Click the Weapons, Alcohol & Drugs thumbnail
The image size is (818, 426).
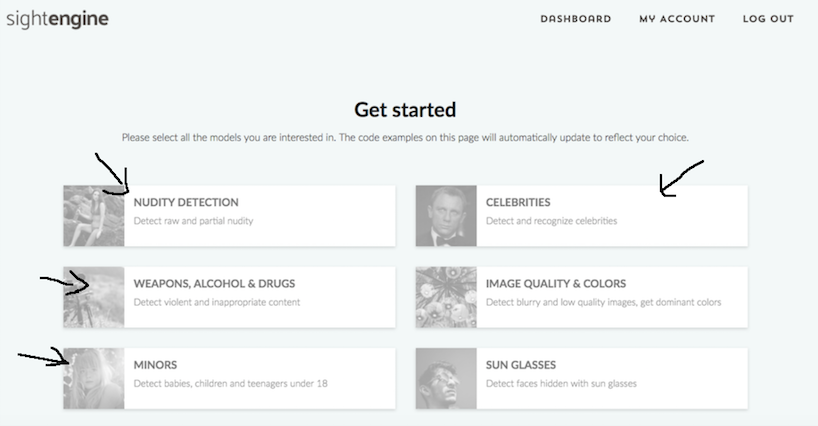94,297
